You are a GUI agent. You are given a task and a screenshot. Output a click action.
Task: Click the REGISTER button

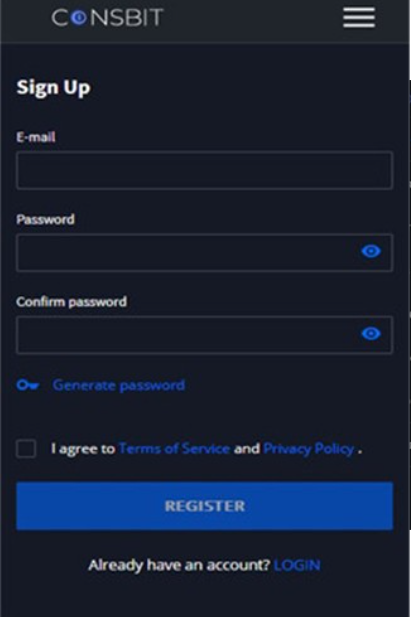(204, 506)
